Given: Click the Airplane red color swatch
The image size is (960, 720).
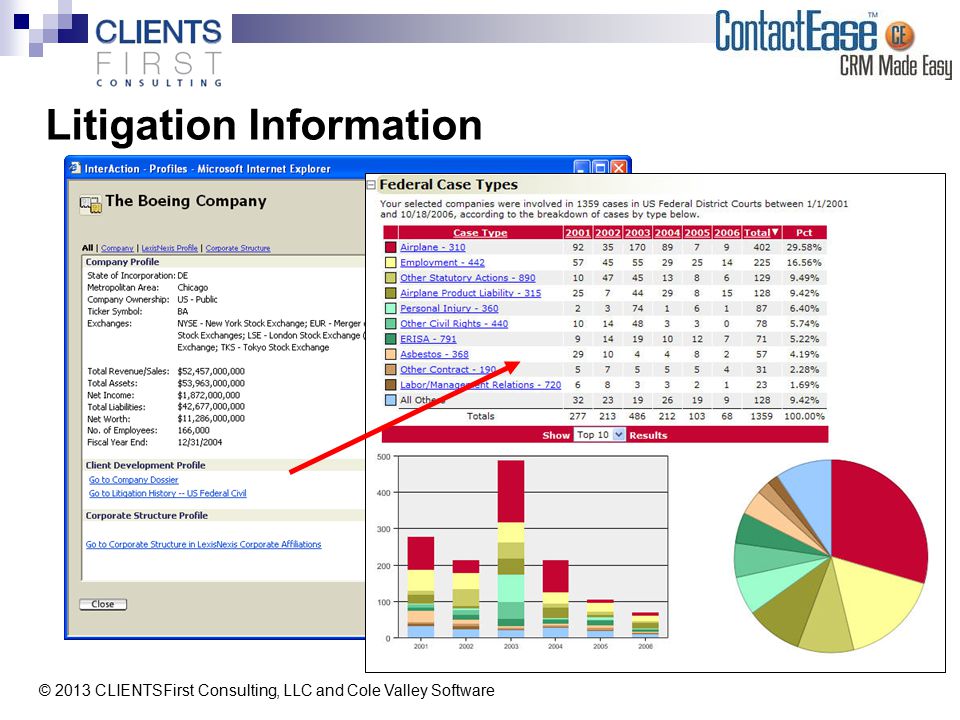Looking at the screenshot, I should tap(390, 247).
